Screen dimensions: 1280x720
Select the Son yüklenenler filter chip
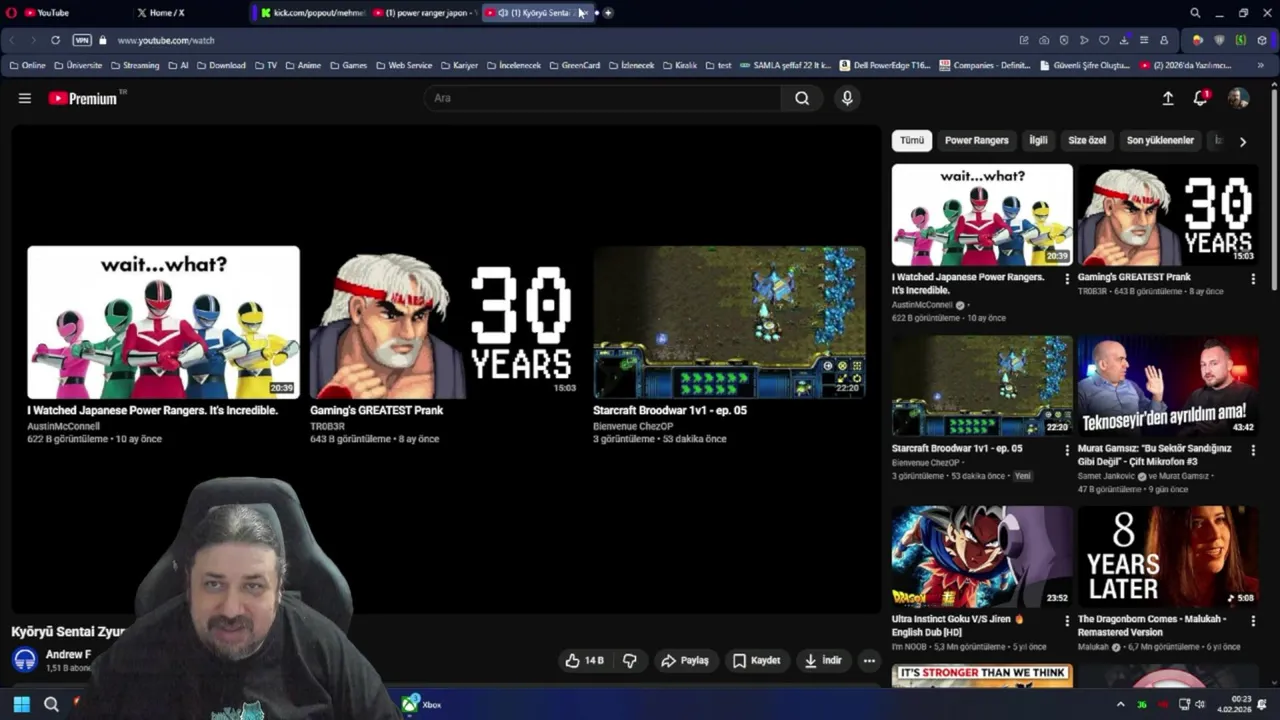click(x=1160, y=141)
